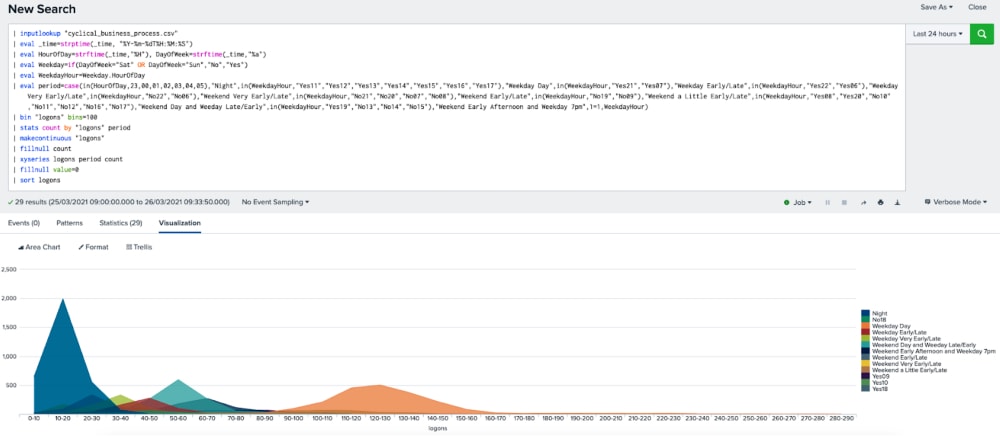Open the No Event Sampling dropdown

point(275,202)
